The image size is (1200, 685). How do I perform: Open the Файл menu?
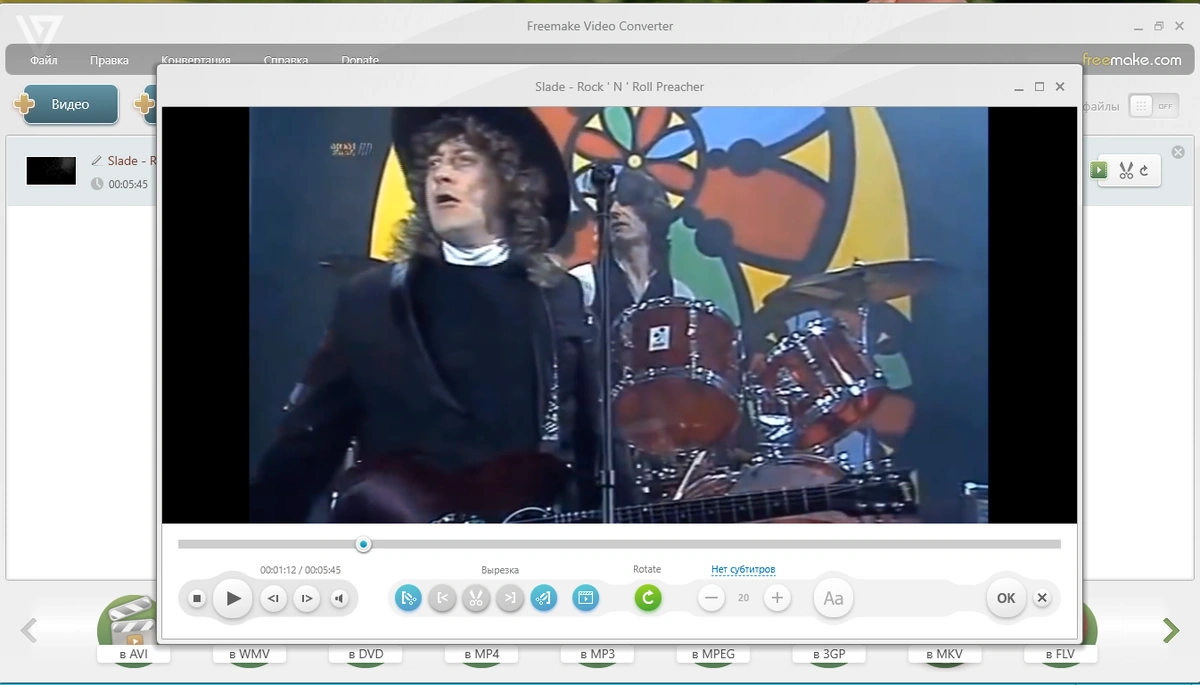(x=43, y=60)
